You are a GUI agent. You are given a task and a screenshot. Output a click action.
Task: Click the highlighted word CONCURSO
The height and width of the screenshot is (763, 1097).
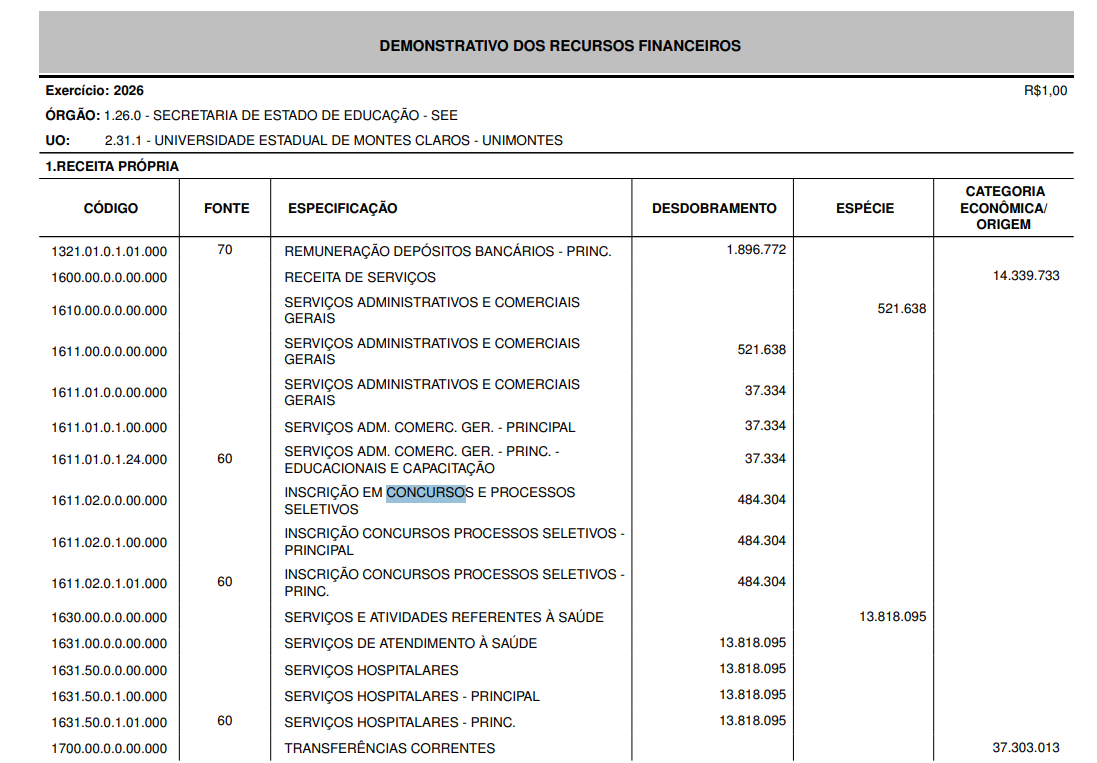coord(426,492)
